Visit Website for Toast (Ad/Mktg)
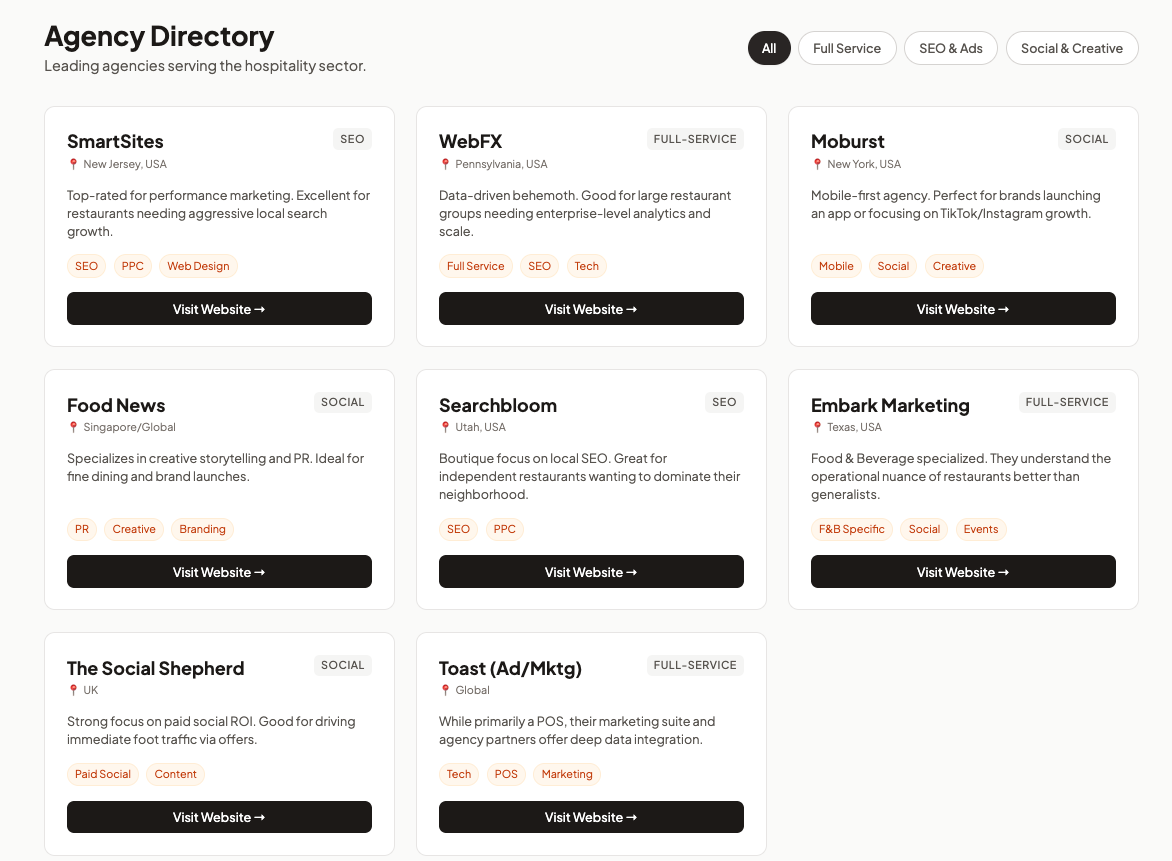 click(590, 817)
